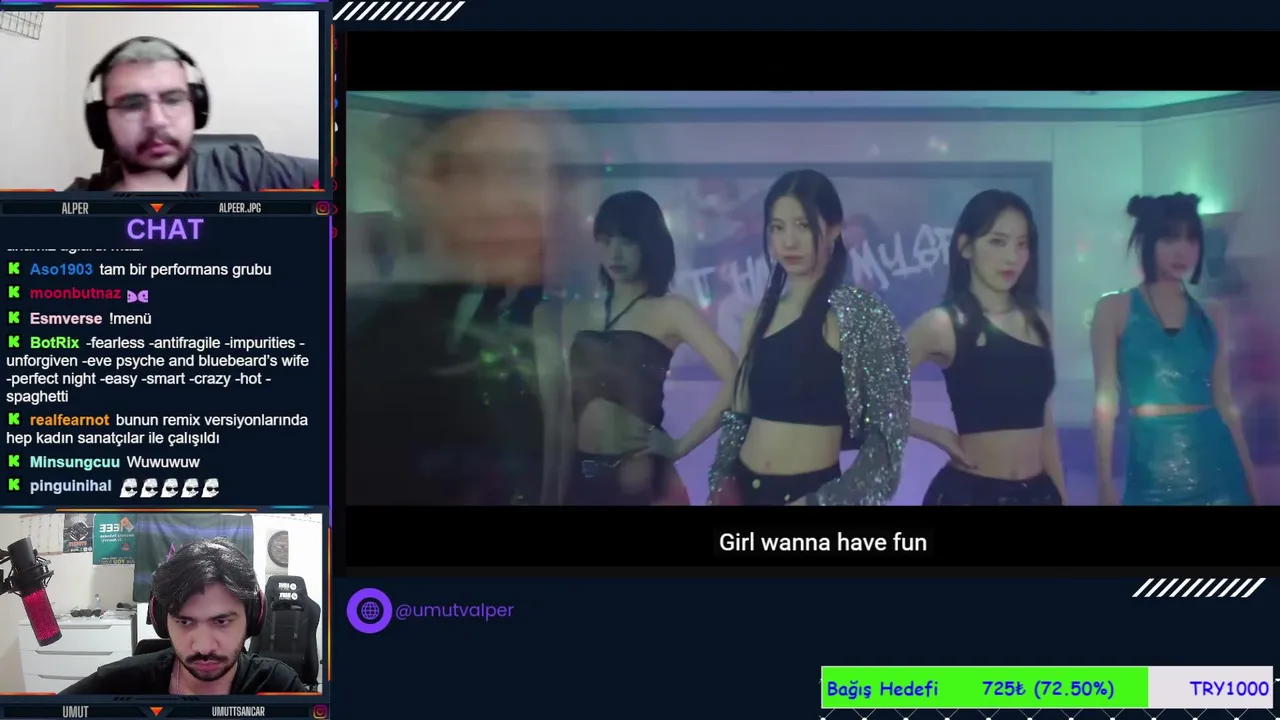Click the music video player
This screenshot has width=1280, height=720.
click(x=813, y=298)
